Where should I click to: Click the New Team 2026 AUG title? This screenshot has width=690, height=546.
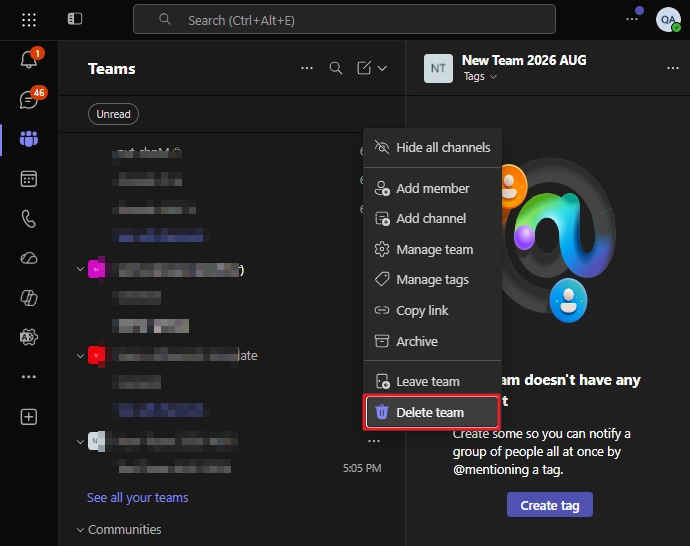click(524, 60)
